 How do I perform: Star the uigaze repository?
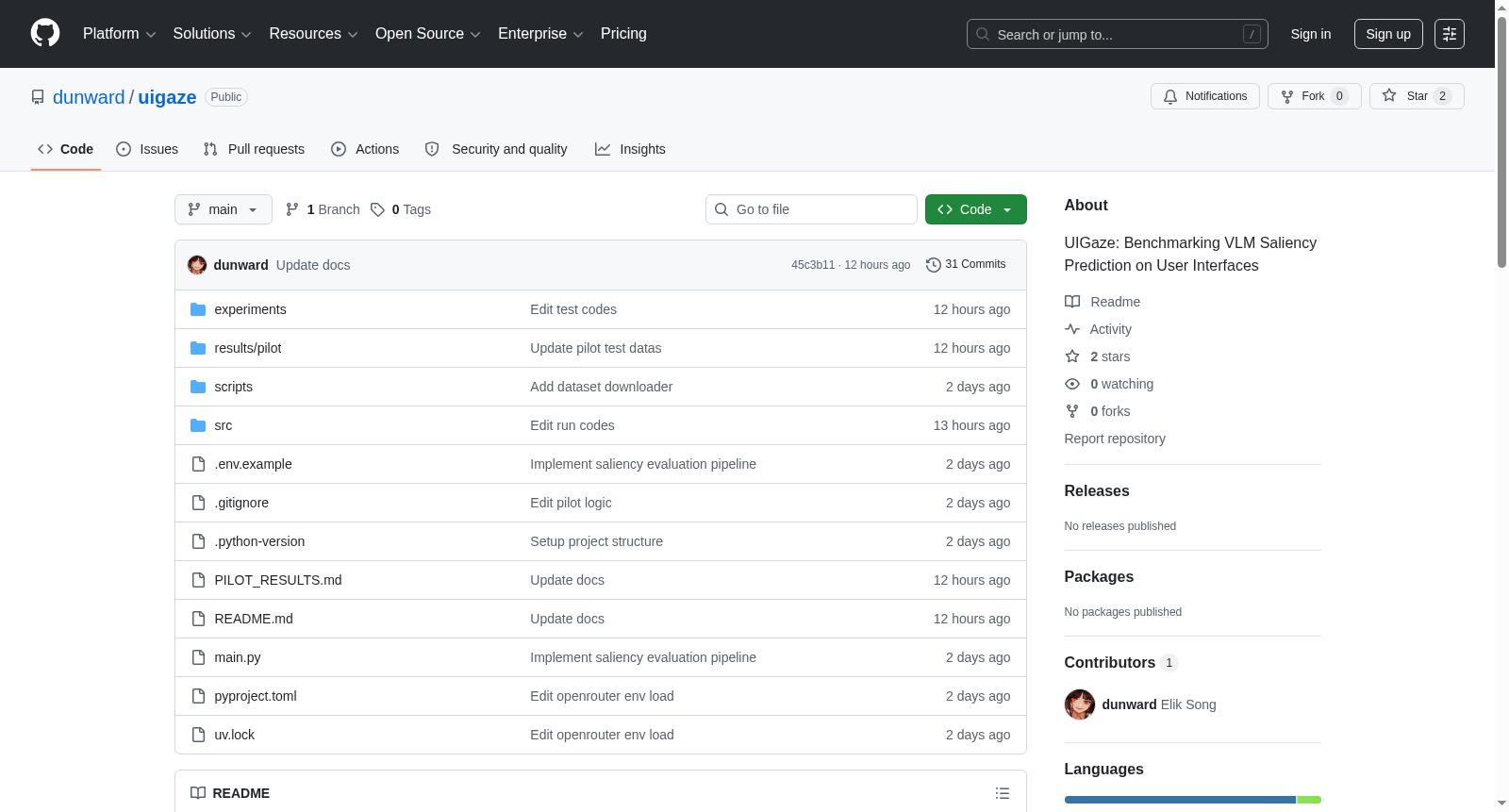click(x=1417, y=96)
